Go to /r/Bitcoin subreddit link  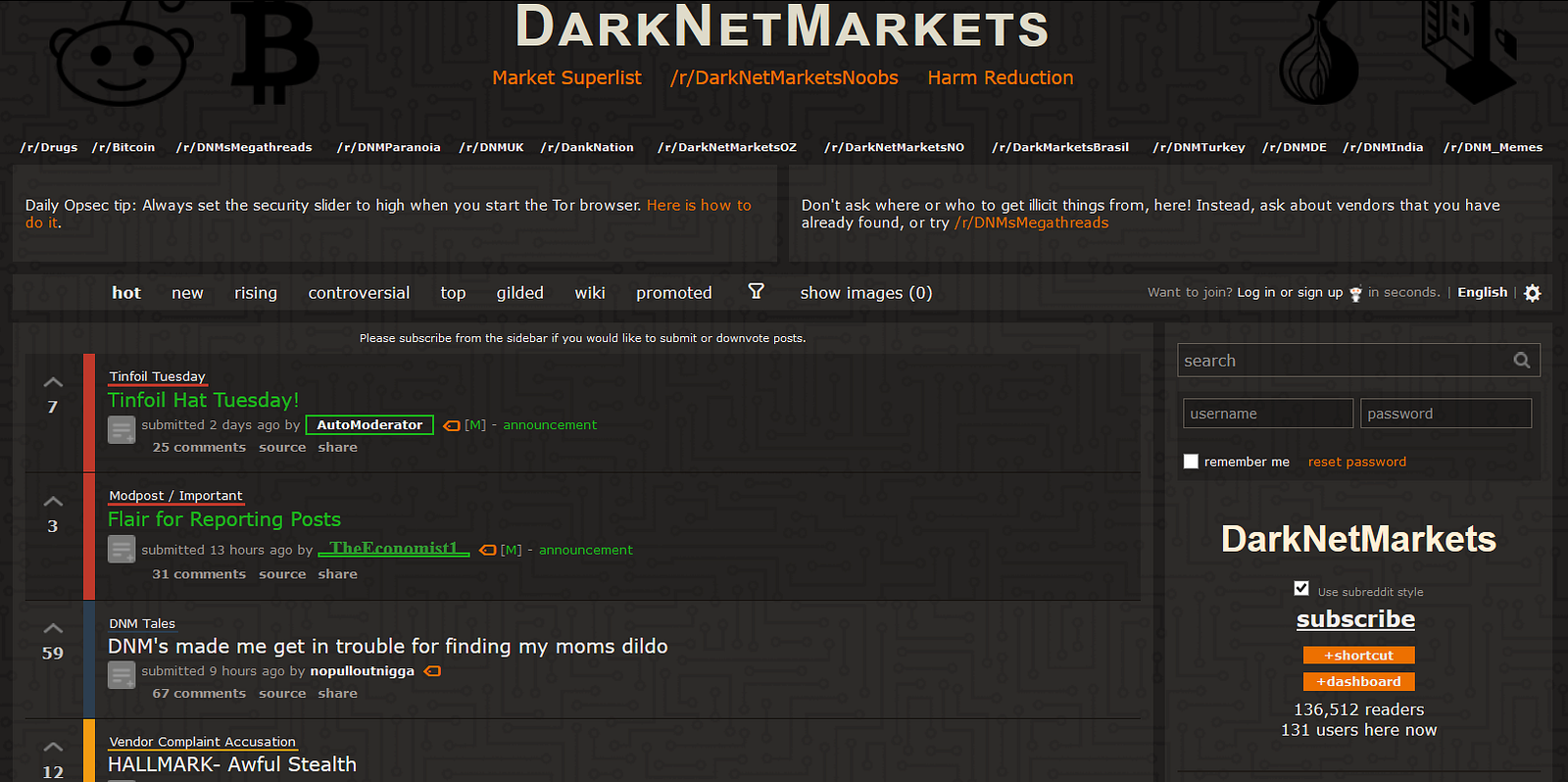coord(123,147)
